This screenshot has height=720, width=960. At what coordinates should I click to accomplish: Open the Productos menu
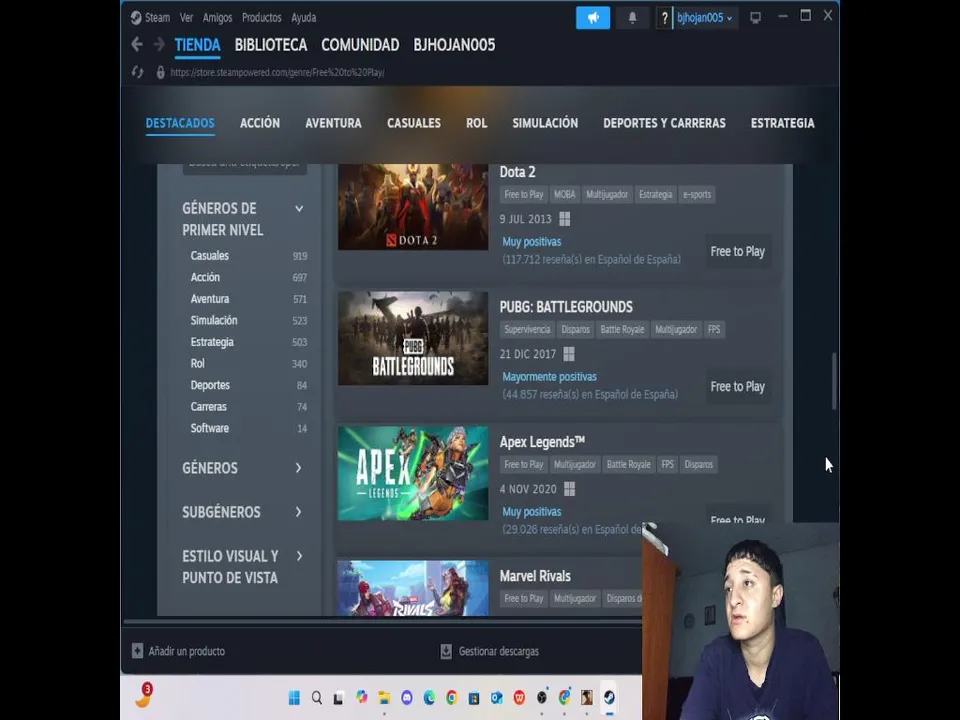[x=261, y=18]
